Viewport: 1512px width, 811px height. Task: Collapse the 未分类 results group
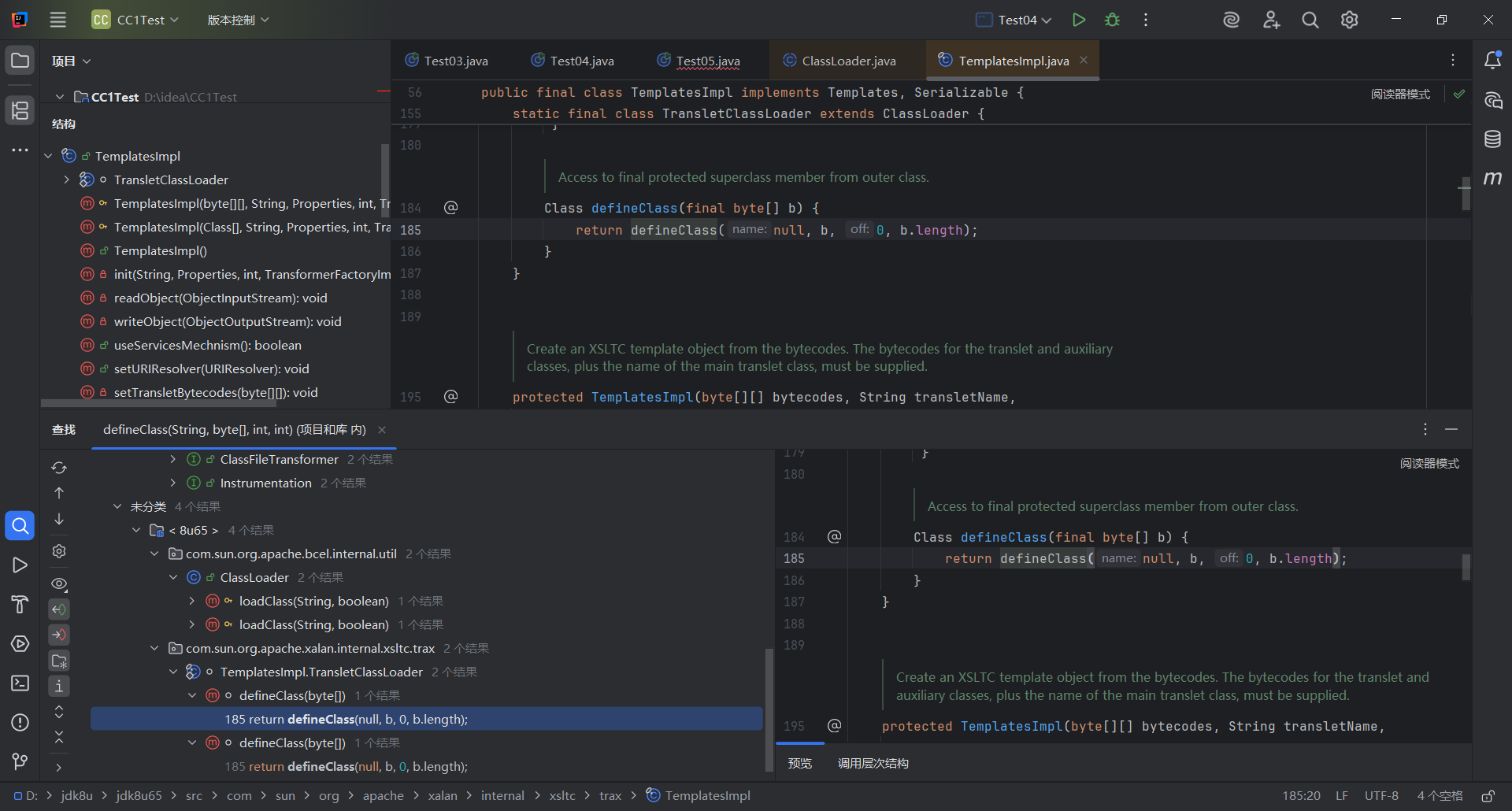pos(117,506)
